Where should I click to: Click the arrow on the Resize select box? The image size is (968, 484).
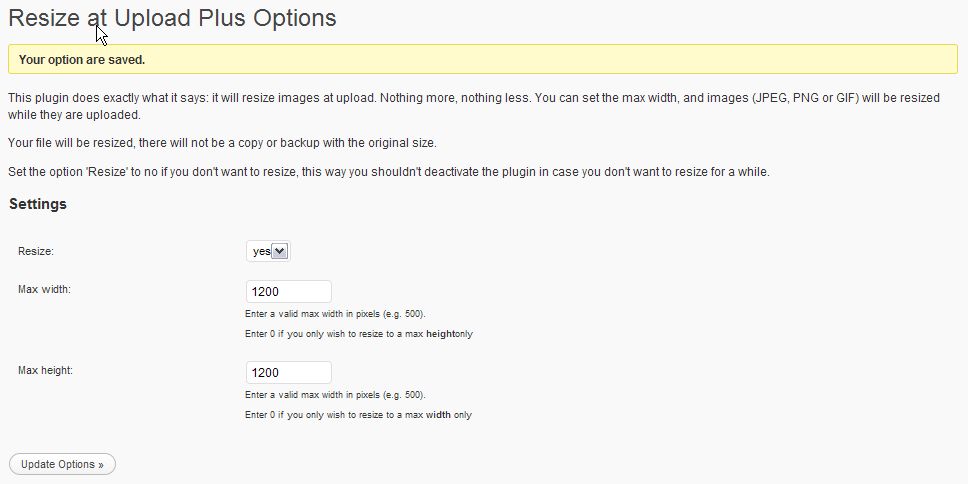(x=280, y=251)
